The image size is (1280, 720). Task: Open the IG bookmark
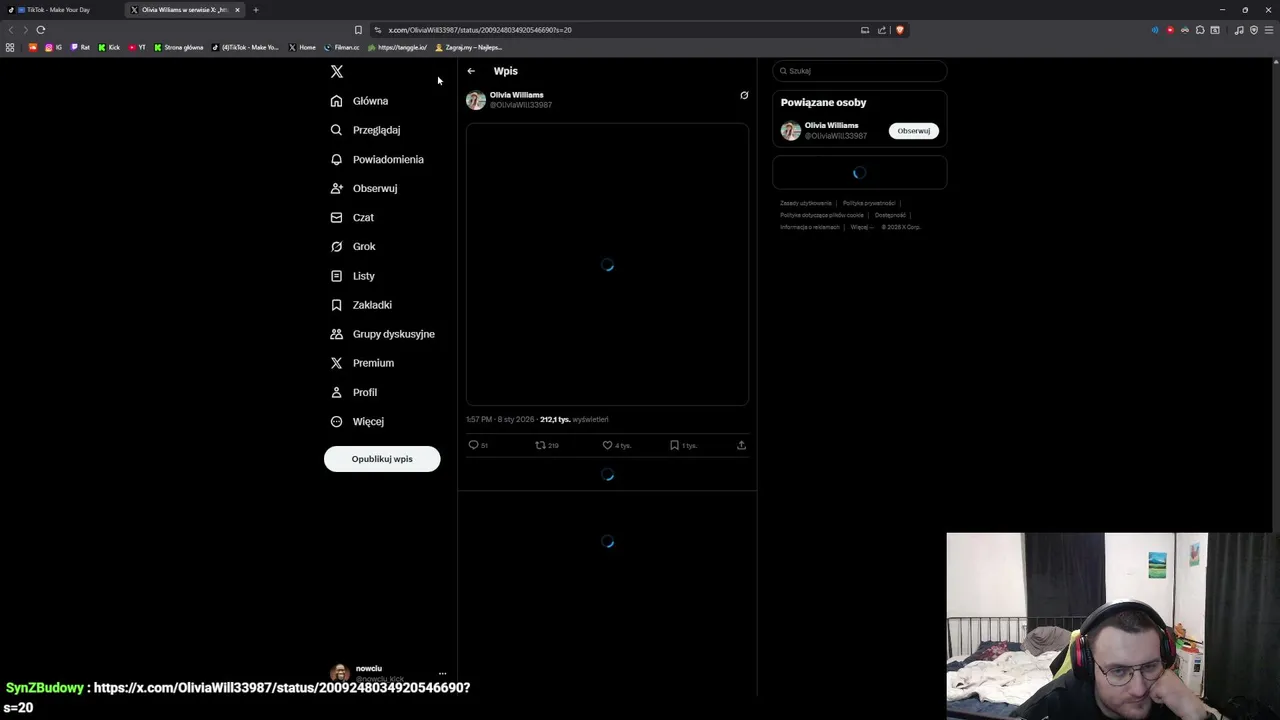pos(53,47)
